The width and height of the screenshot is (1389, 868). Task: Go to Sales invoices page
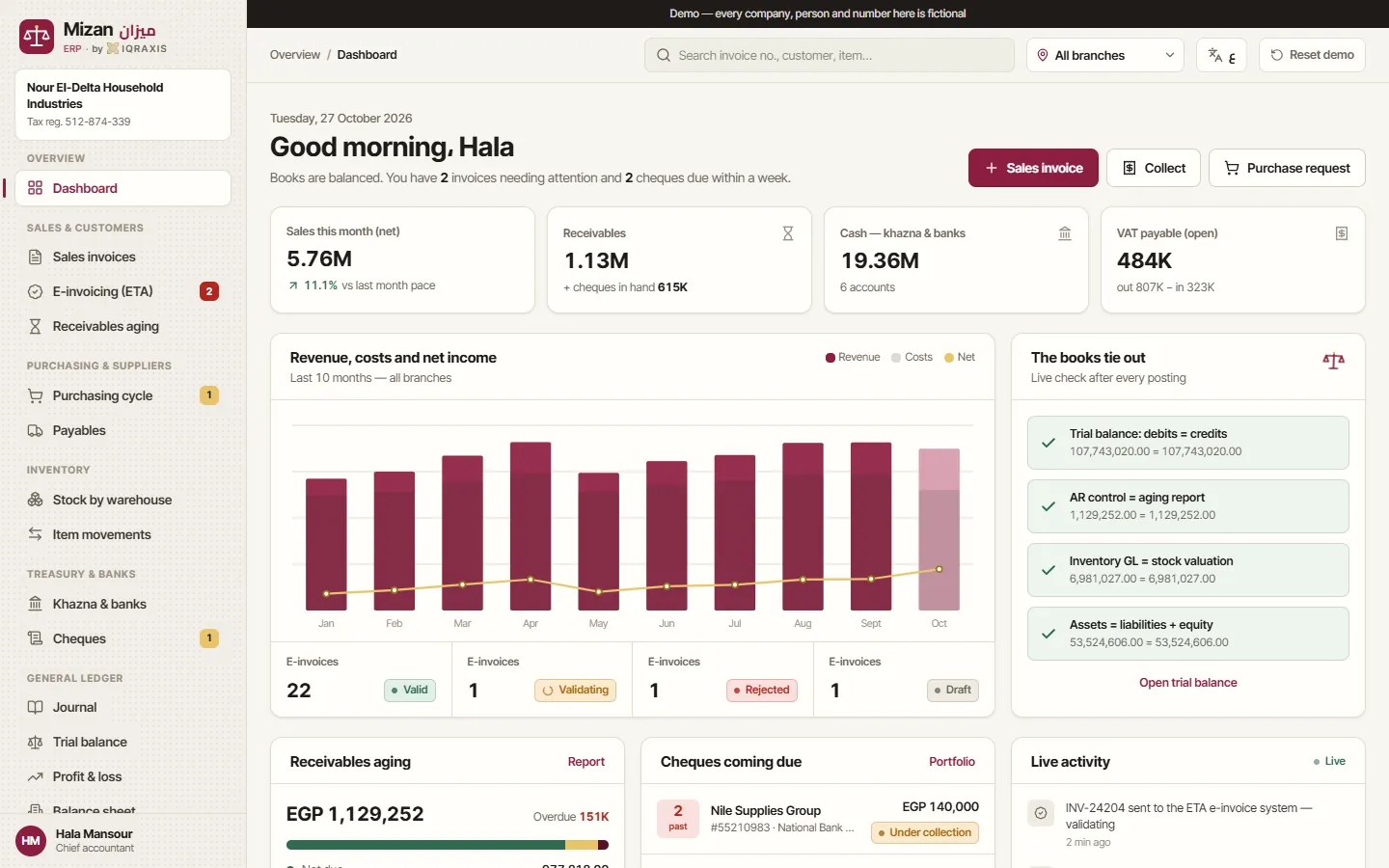[x=123, y=257]
